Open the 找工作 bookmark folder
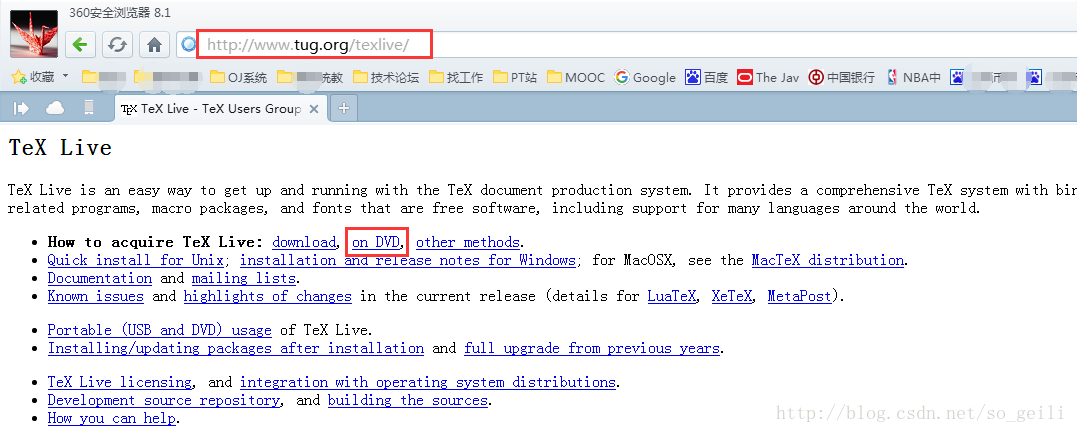The image size is (1077, 433). tap(456, 78)
